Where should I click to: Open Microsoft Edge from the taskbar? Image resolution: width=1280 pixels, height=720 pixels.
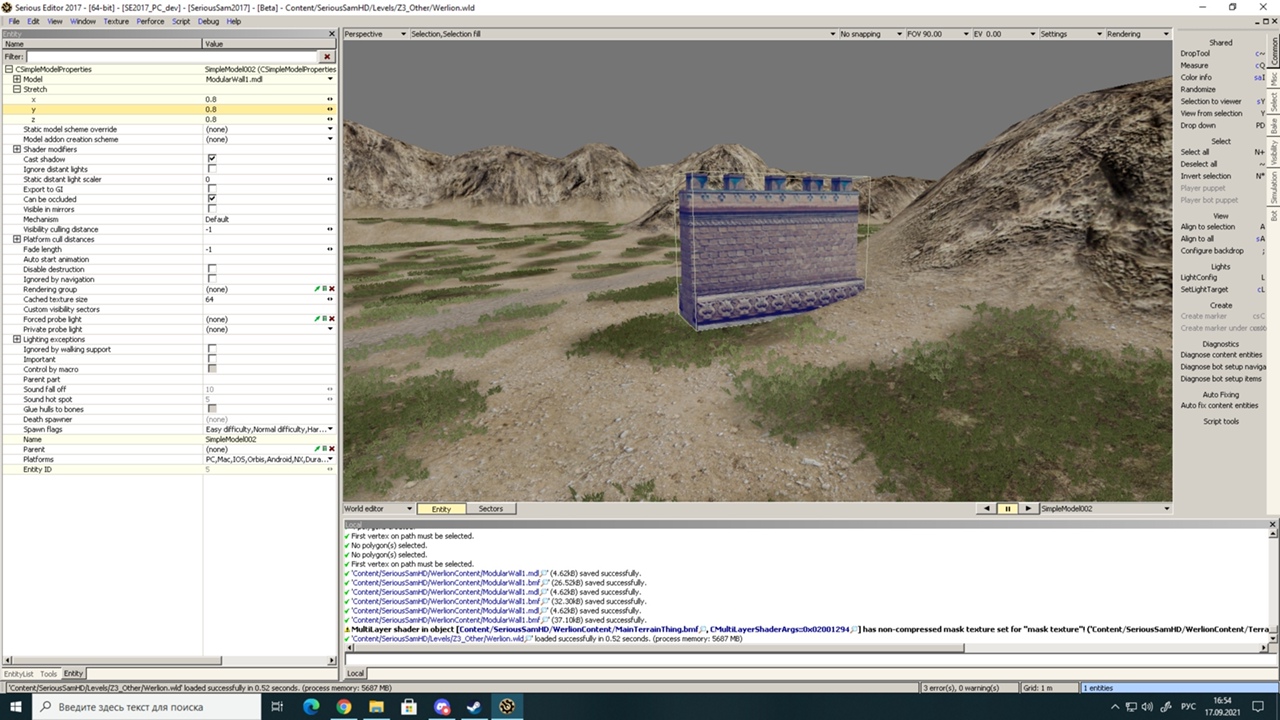click(311, 706)
